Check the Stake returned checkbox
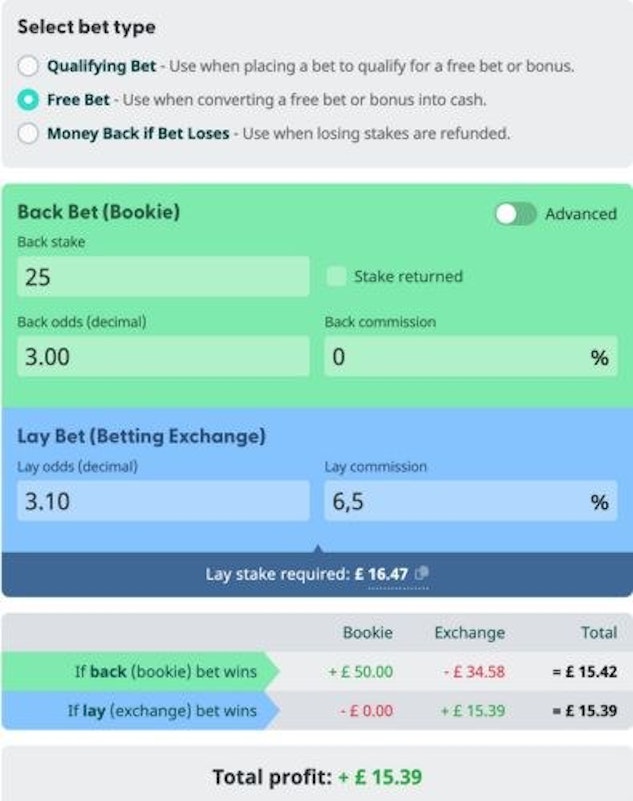 (x=336, y=276)
